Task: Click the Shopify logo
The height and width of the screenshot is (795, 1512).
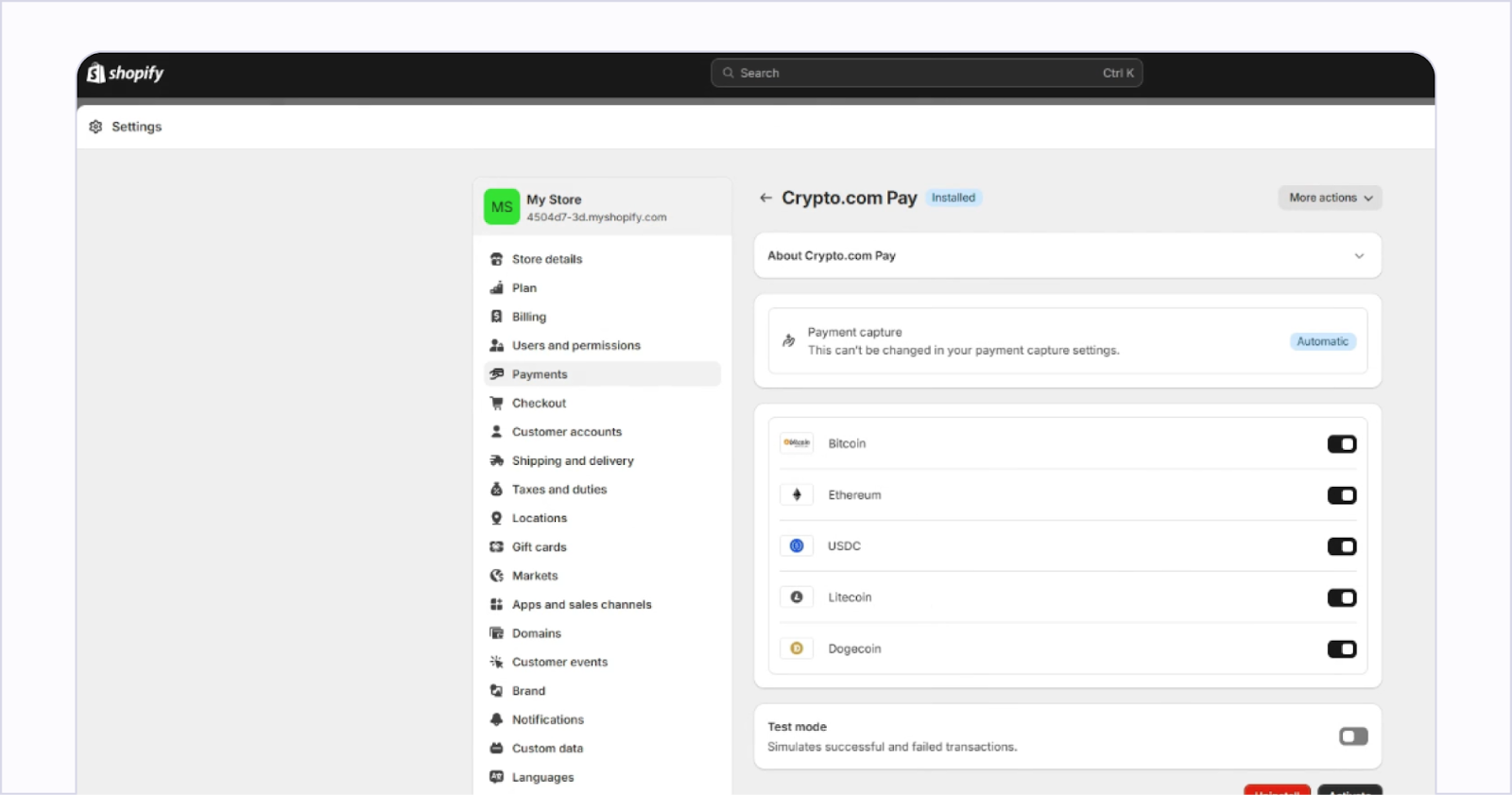Action: [125, 73]
